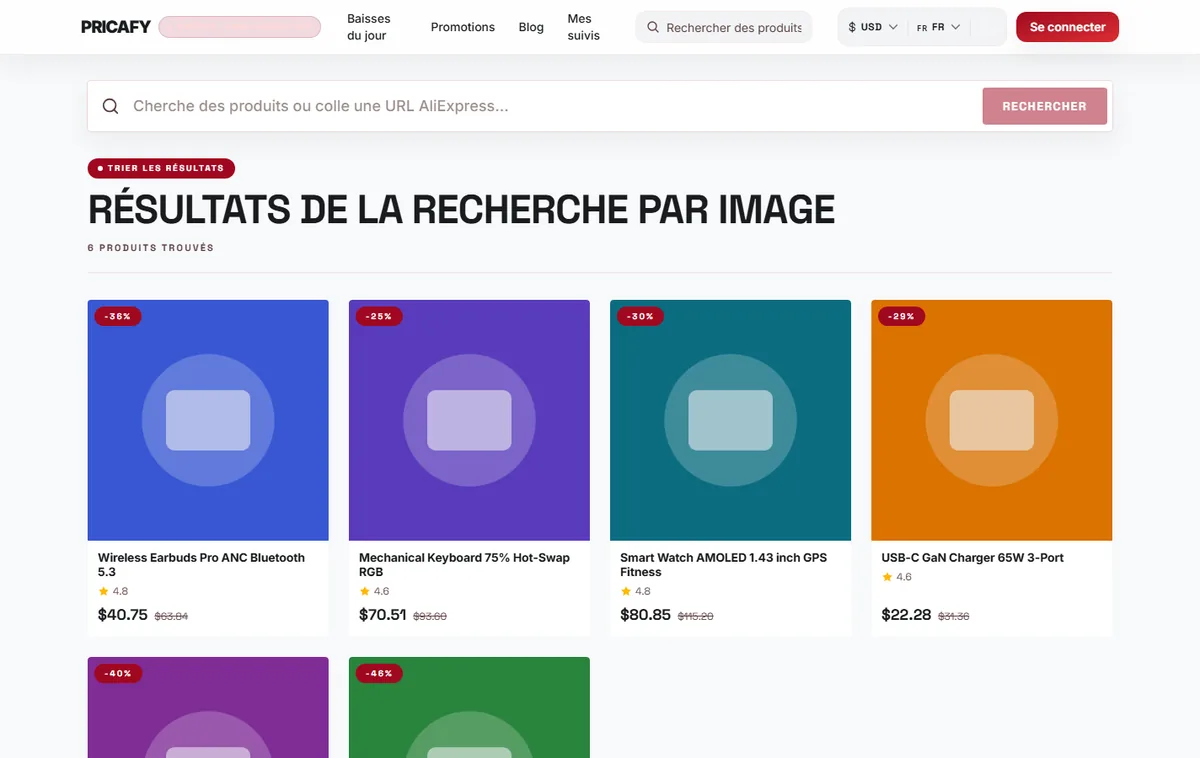Click the -40% badge on purple card
This screenshot has width=1200, height=758.
click(118, 673)
